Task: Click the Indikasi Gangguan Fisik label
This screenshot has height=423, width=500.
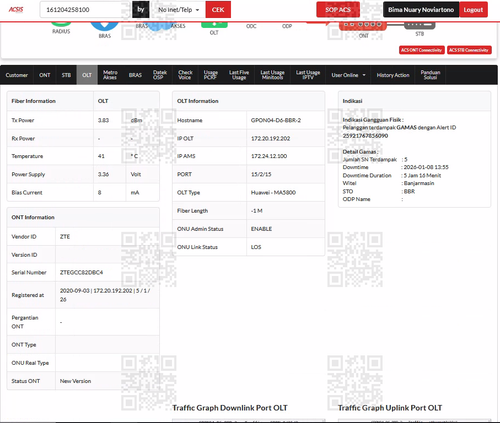Action: (x=373, y=120)
